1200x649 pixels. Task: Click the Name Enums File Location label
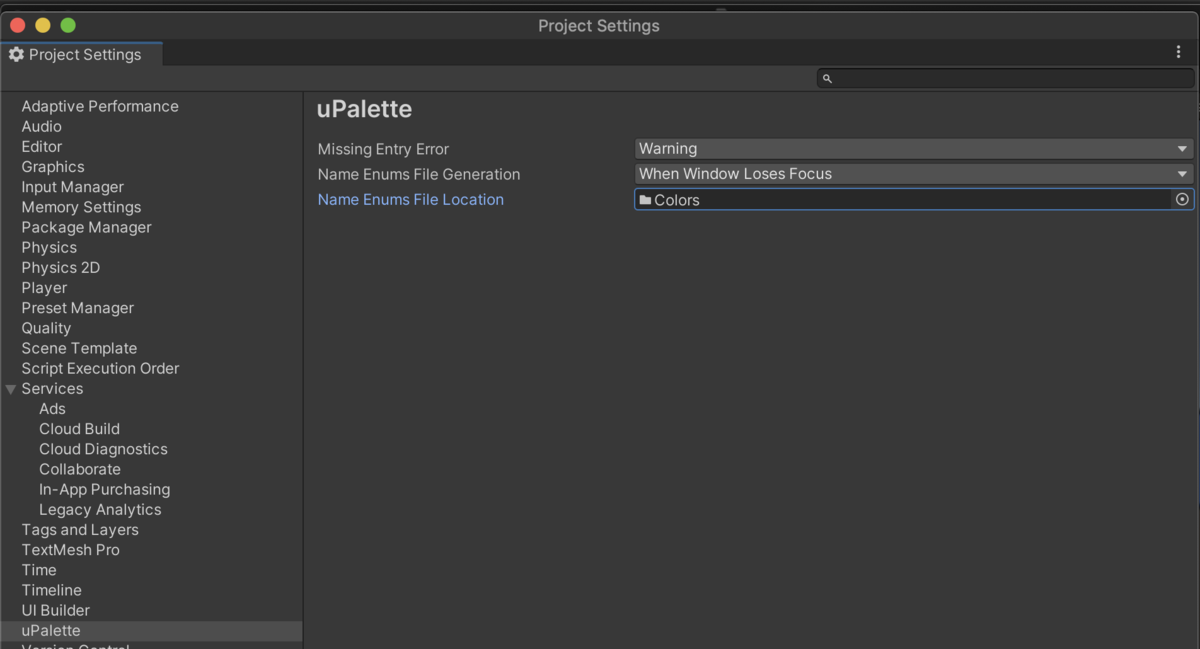[x=410, y=200]
